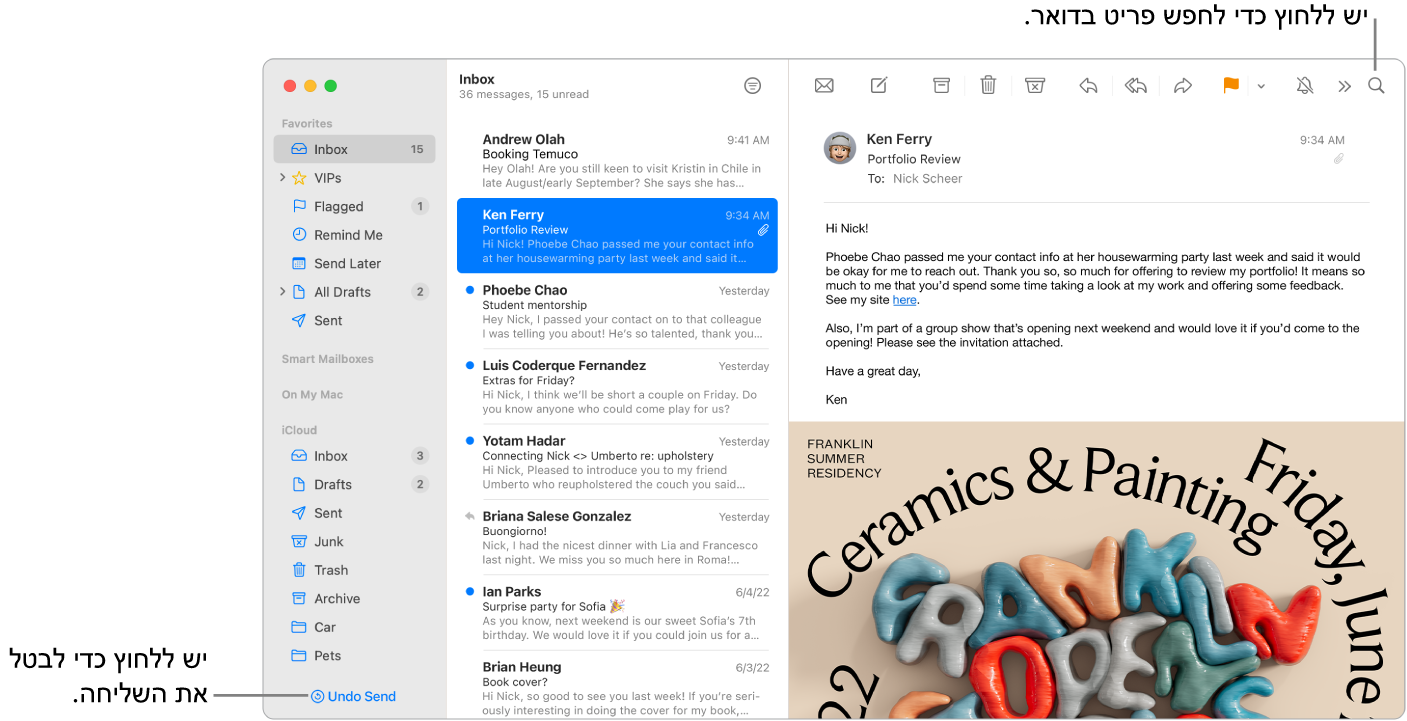
Task: Forward the selected email
Action: (1183, 86)
